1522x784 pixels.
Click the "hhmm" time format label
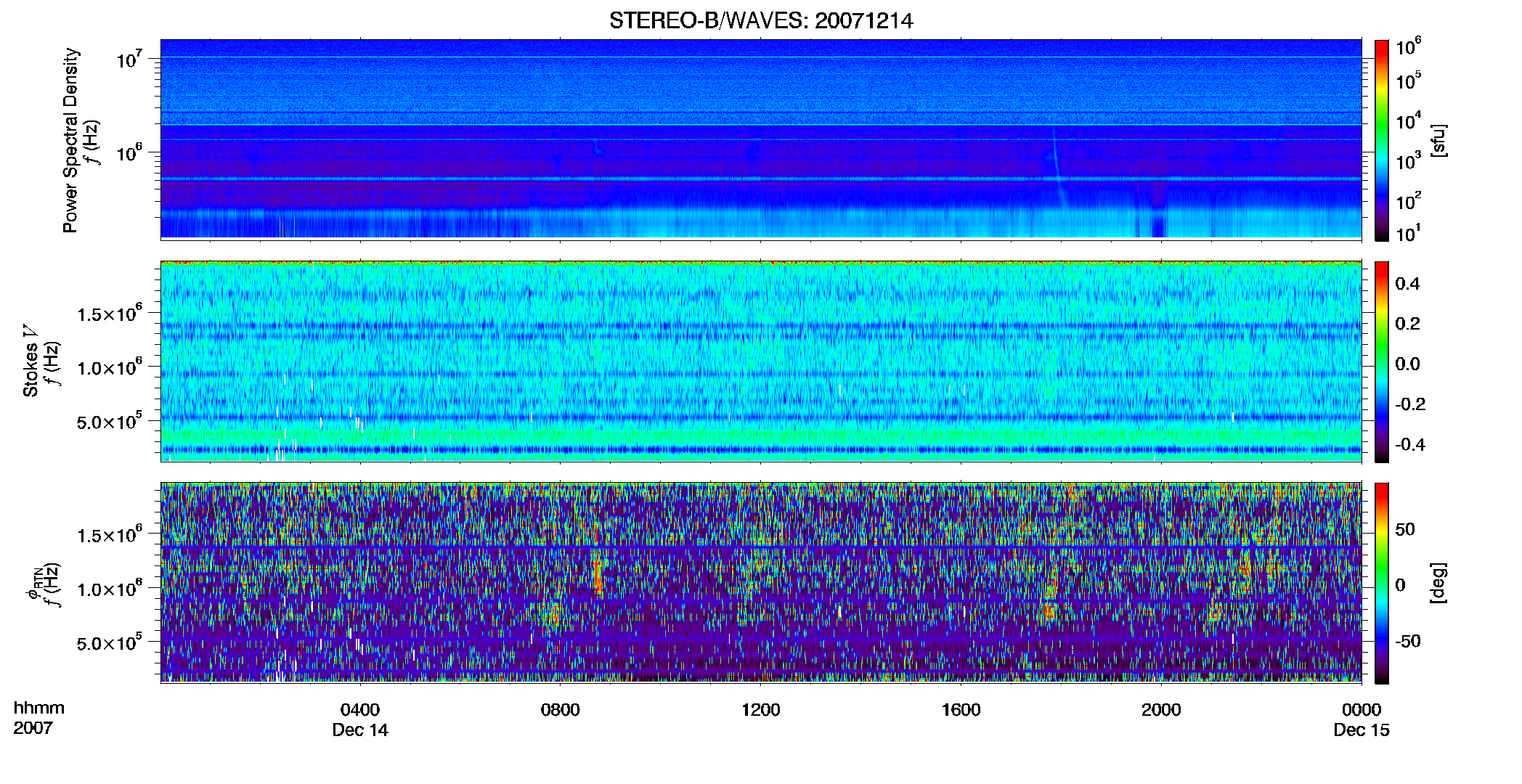39,708
